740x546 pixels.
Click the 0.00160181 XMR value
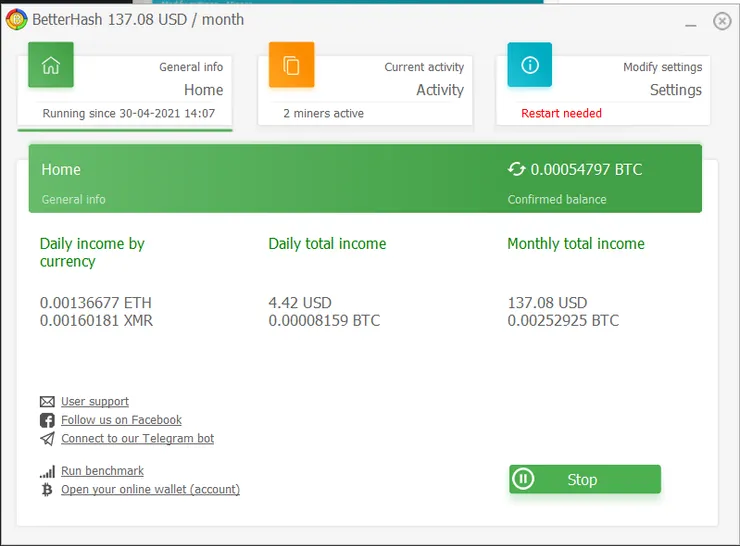click(96, 320)
